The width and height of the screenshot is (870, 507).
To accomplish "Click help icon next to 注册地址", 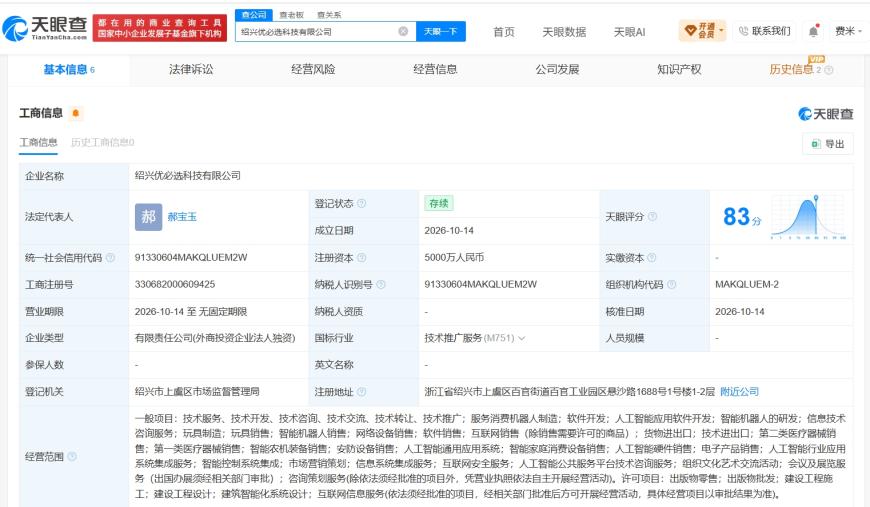I will (361, 392).
